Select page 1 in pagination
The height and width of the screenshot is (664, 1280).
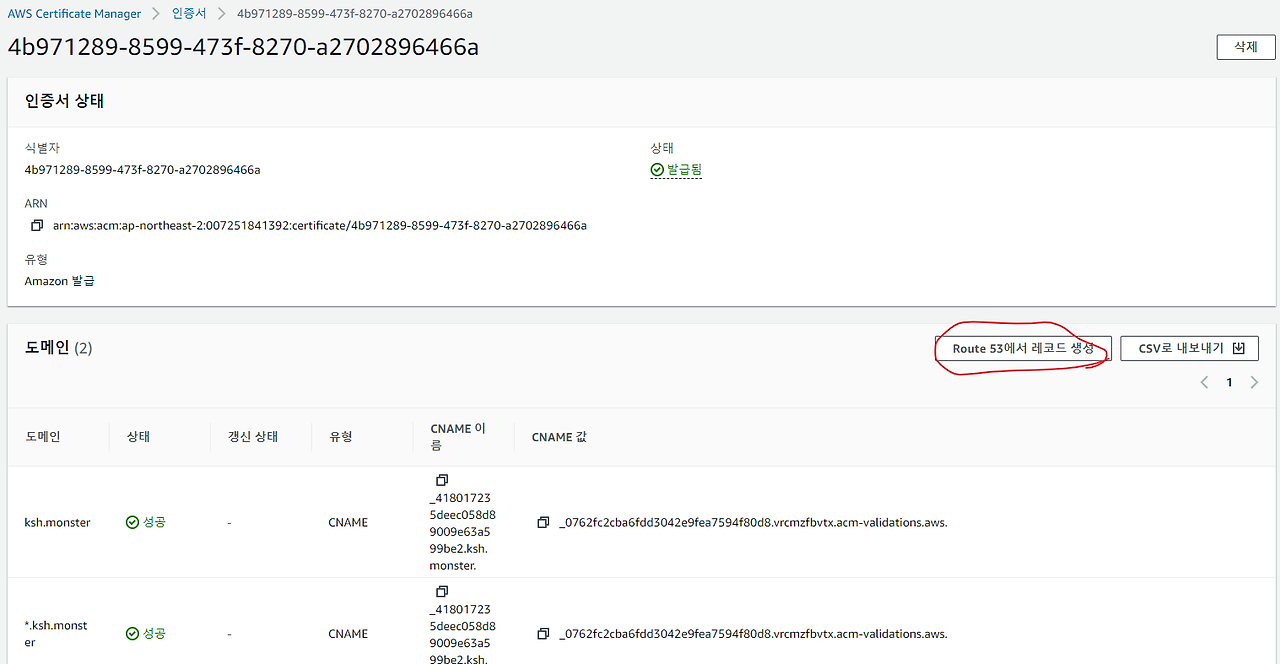pyautogui.click(x=1229, y=382)
